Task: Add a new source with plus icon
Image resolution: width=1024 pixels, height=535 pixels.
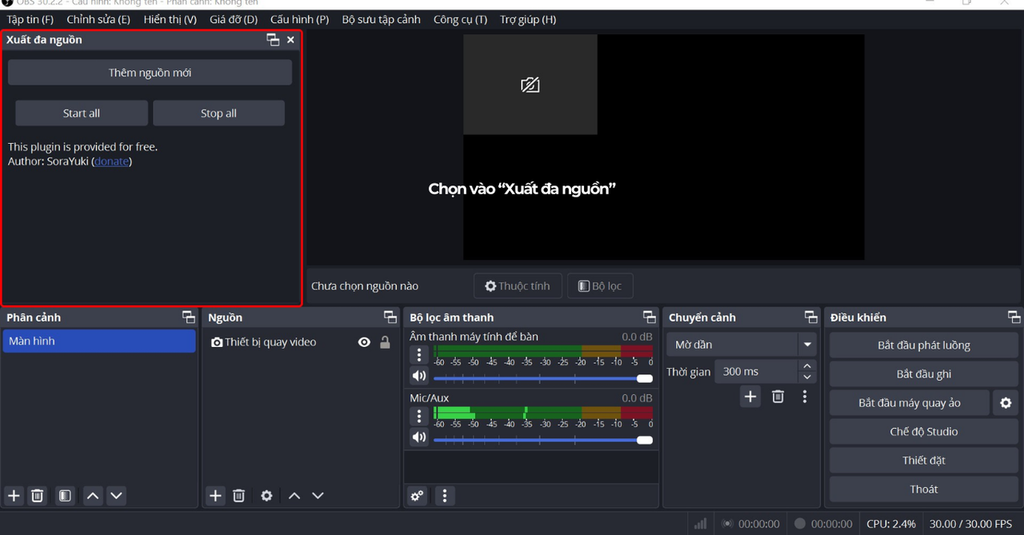Action: coord(216,496)
